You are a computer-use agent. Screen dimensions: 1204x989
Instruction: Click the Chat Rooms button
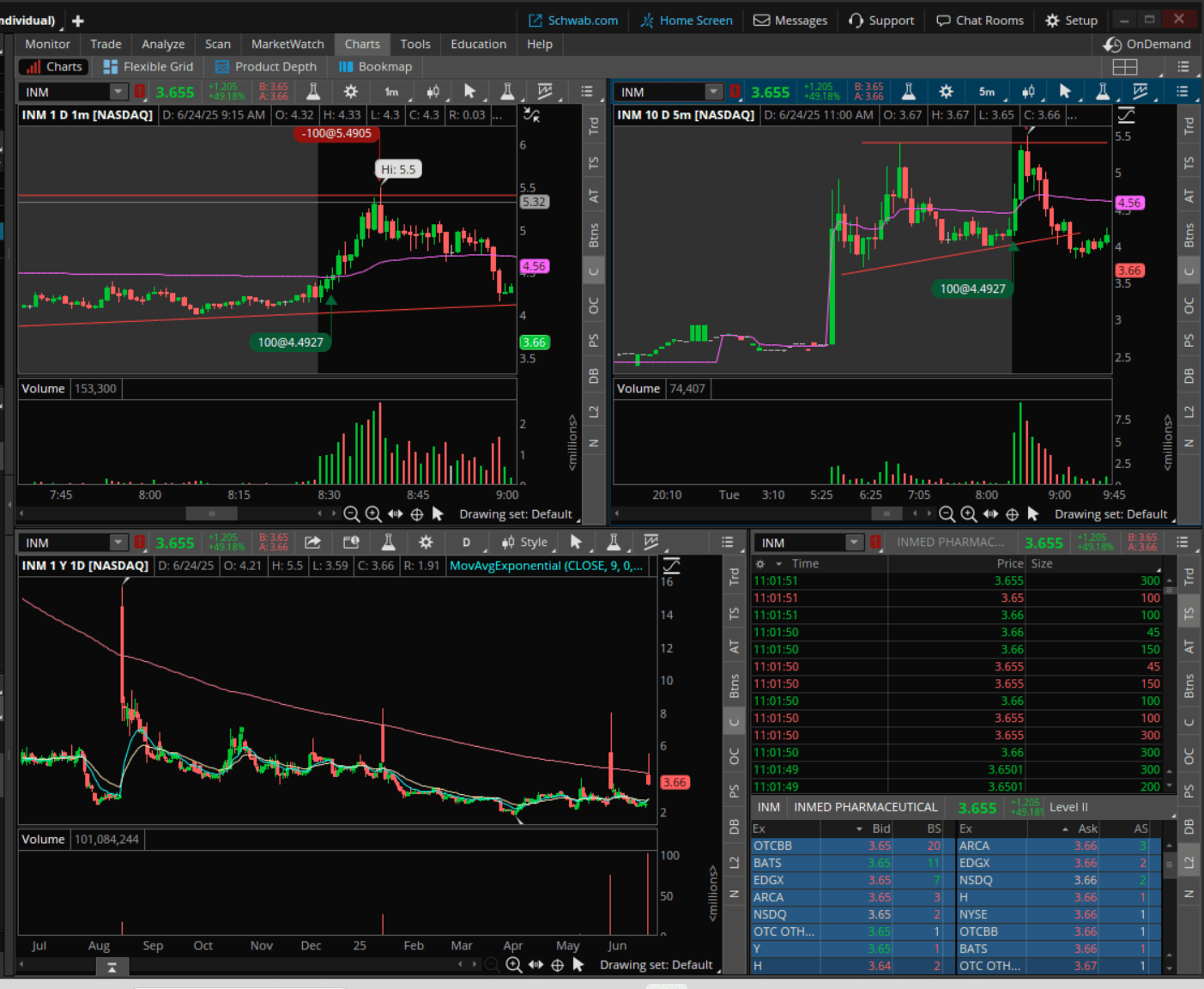point(979,20)
